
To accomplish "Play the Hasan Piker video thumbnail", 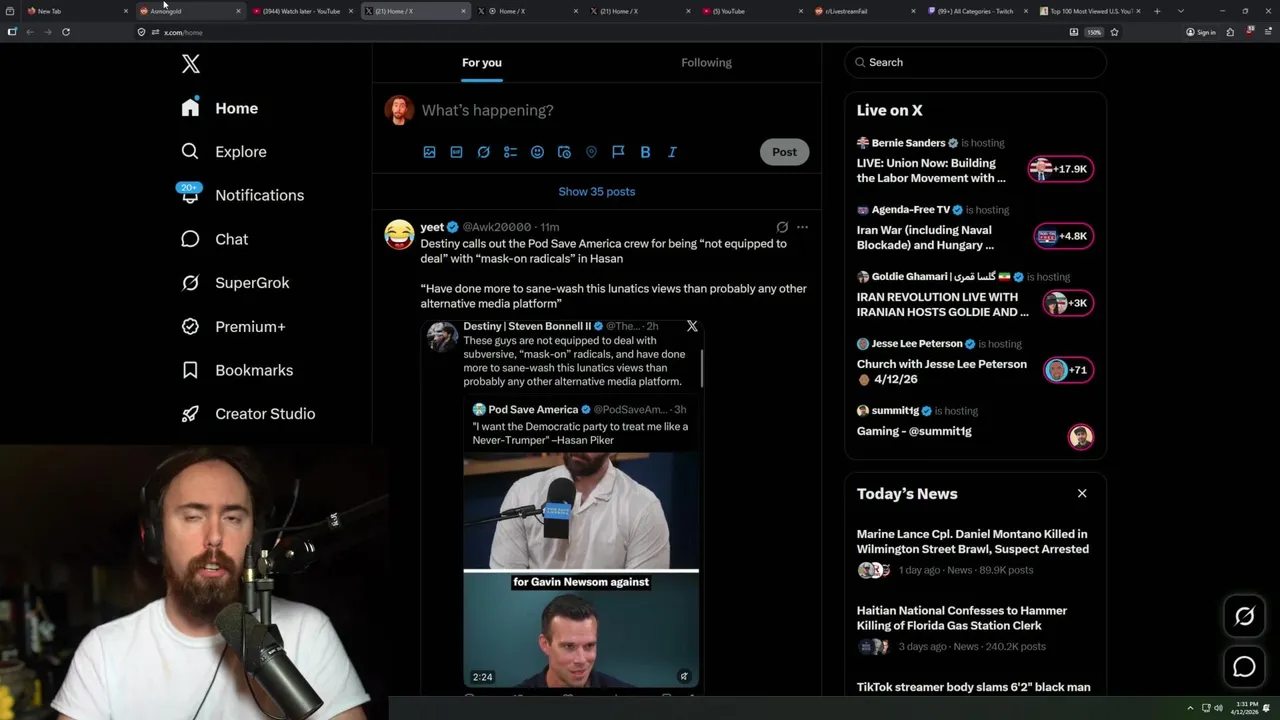I will [x=581, y=570].
